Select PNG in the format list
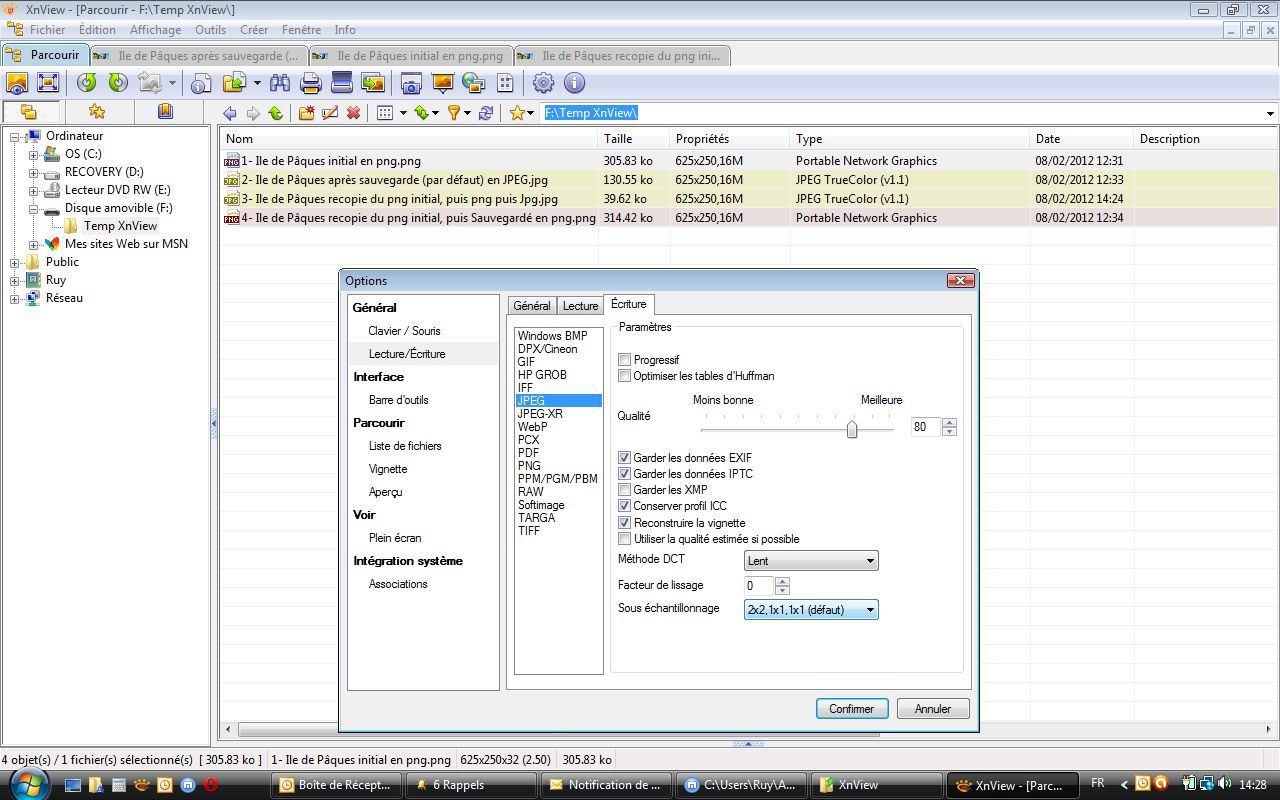This screenshot has height=800, width=1280. [529, 466]
